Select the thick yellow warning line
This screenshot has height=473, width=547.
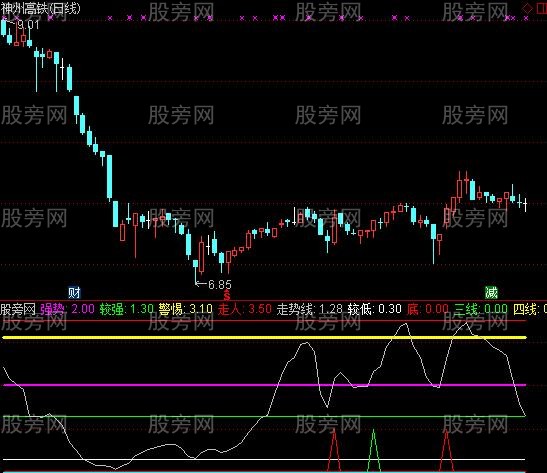(x=264, y=337)
